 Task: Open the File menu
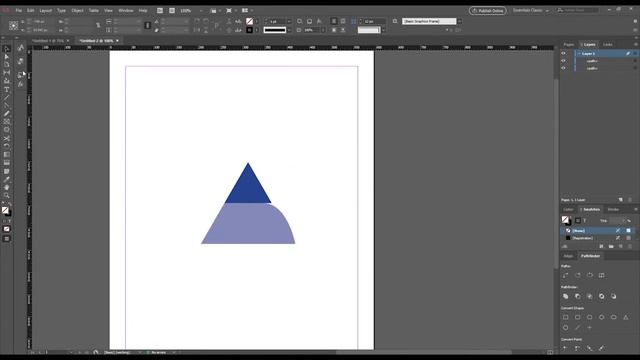(x=18, y=10)
